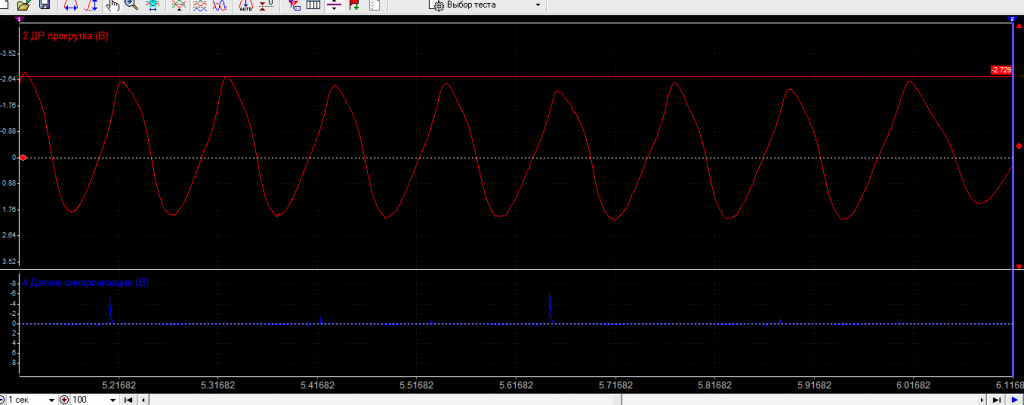Click the 5.41682 time axis label
The height and width of the screenshot is (405, 1024).
[x=317, y=385]
